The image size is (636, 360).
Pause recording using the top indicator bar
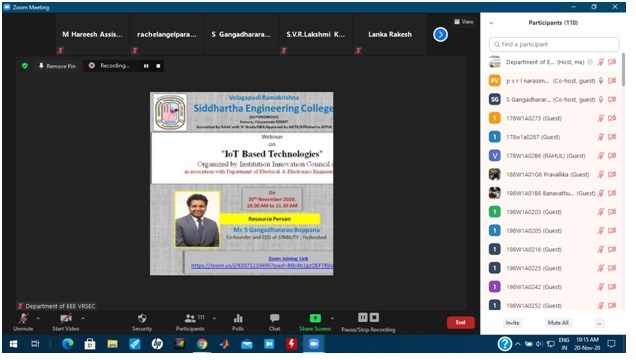(146, 66)
